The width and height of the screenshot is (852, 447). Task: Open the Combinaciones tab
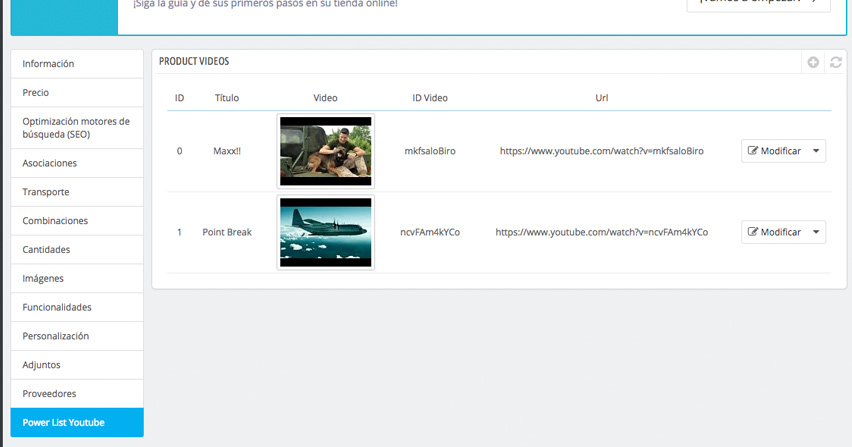(77, 221)
